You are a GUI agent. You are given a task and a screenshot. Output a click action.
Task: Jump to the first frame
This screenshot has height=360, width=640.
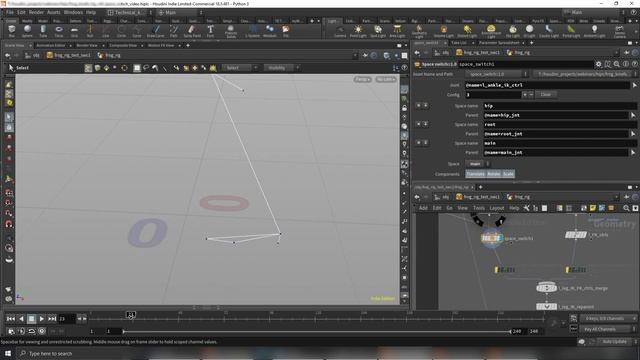click(x=11, y=318)
